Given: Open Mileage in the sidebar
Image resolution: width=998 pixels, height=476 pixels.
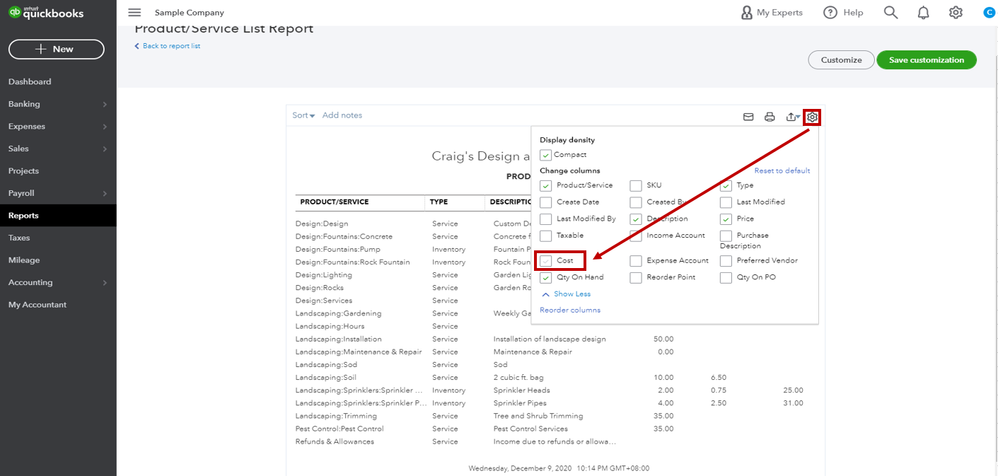Looking at the screenshot, I should (x=58, y=260).
